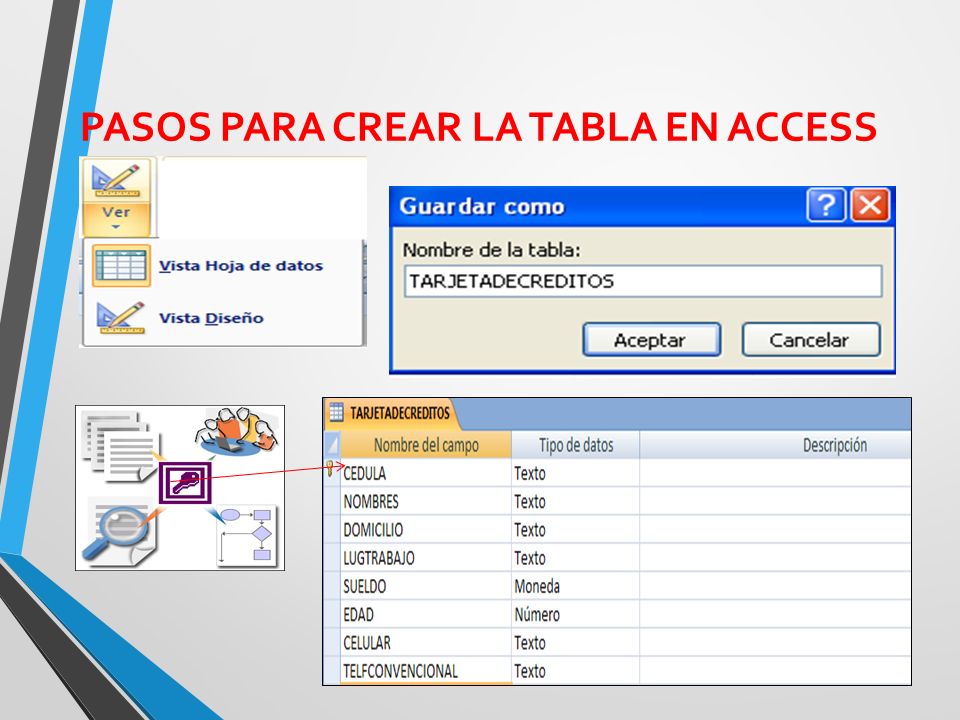This screenshot has width=960, height=720.
Task: Click the datasheet grid icon
Action: coord(121,266)
